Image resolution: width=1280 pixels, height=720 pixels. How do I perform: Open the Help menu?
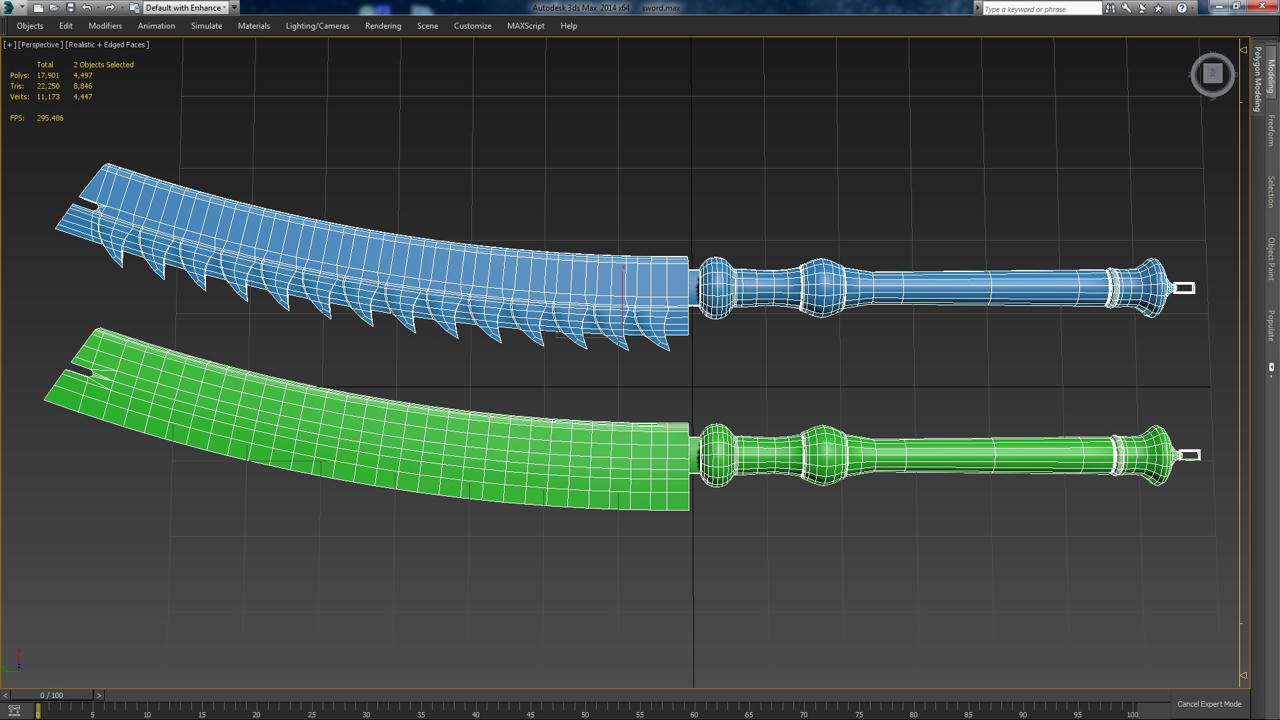(x=569, y=26)
